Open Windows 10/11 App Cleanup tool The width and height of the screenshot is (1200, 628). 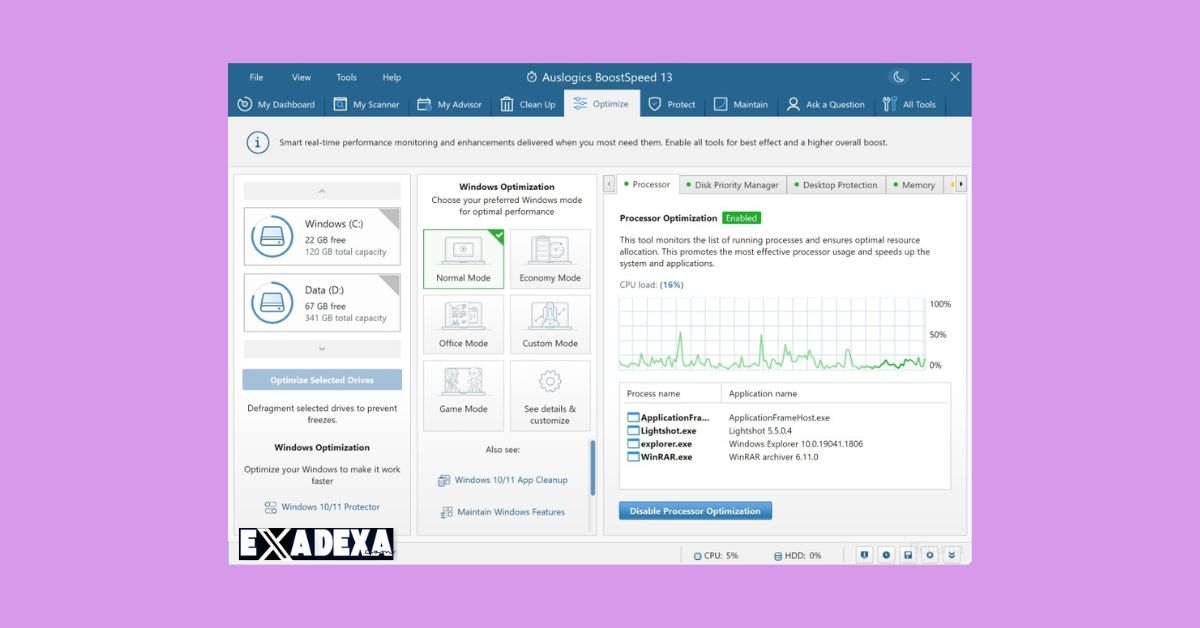510,480
